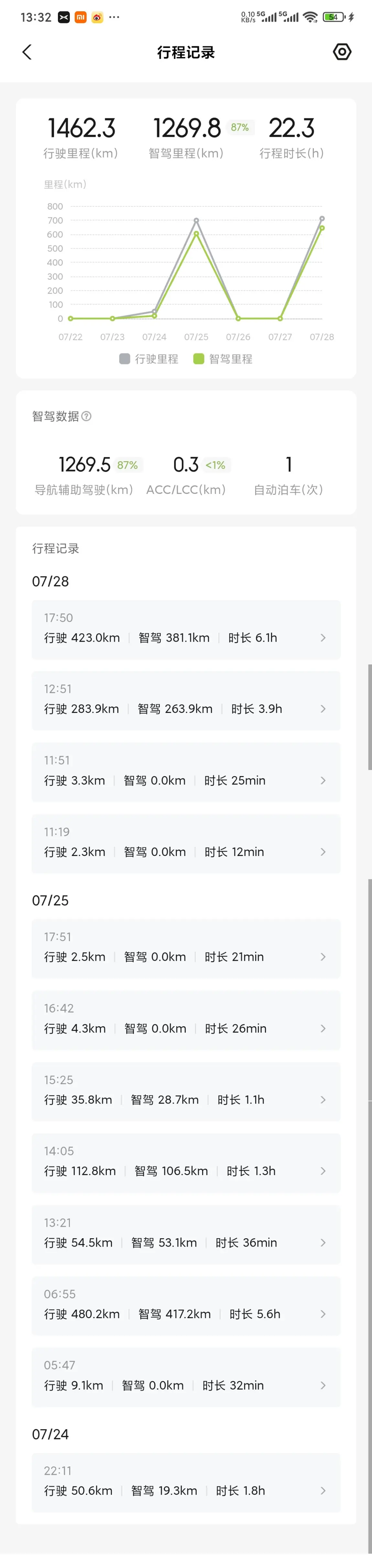
Task: Tap the Wi-Fi signal icon
Action: pyautogui.click(x=311, y=17)
